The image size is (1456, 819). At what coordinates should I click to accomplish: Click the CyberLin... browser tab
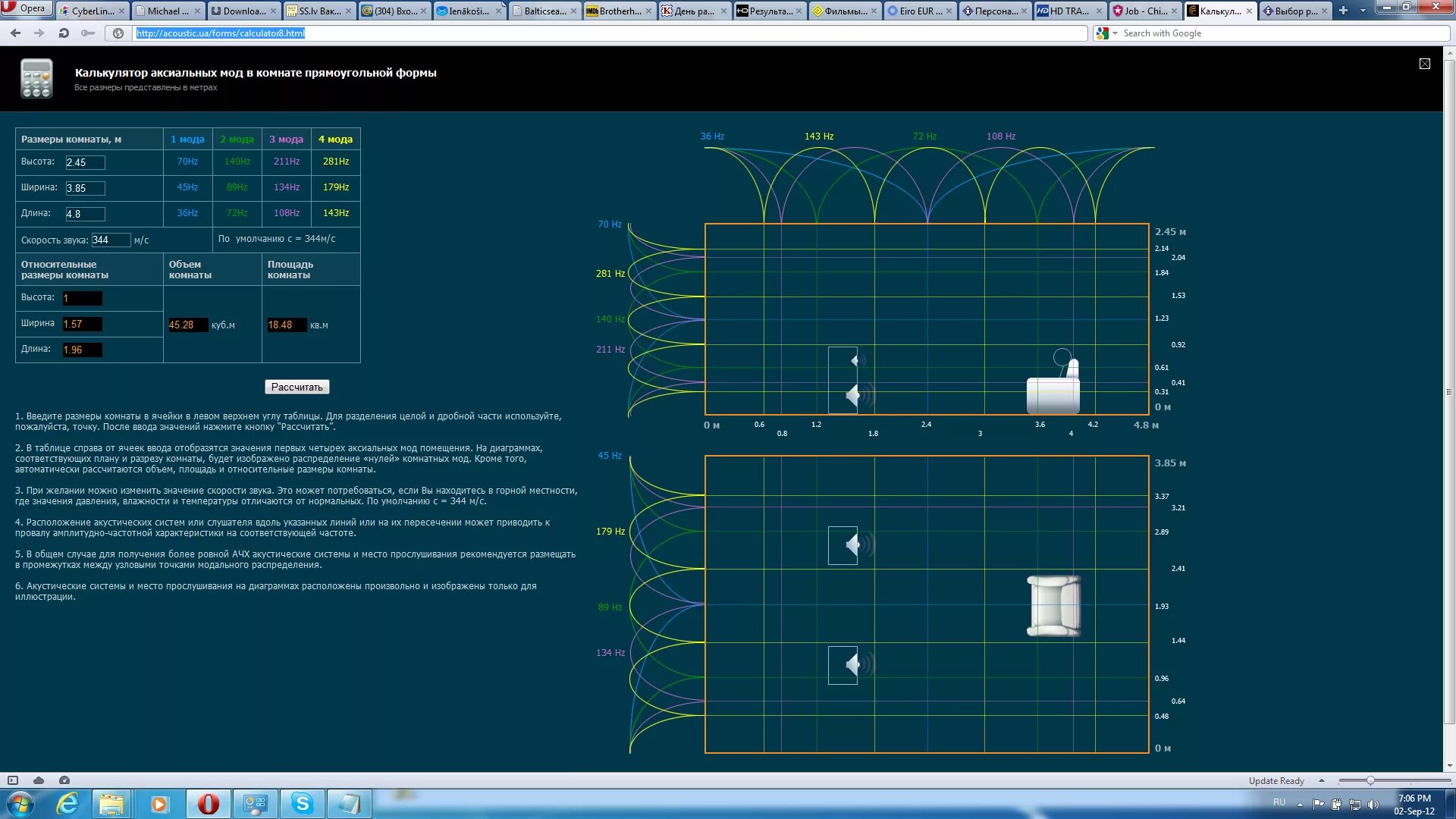[x=92, y=11]
